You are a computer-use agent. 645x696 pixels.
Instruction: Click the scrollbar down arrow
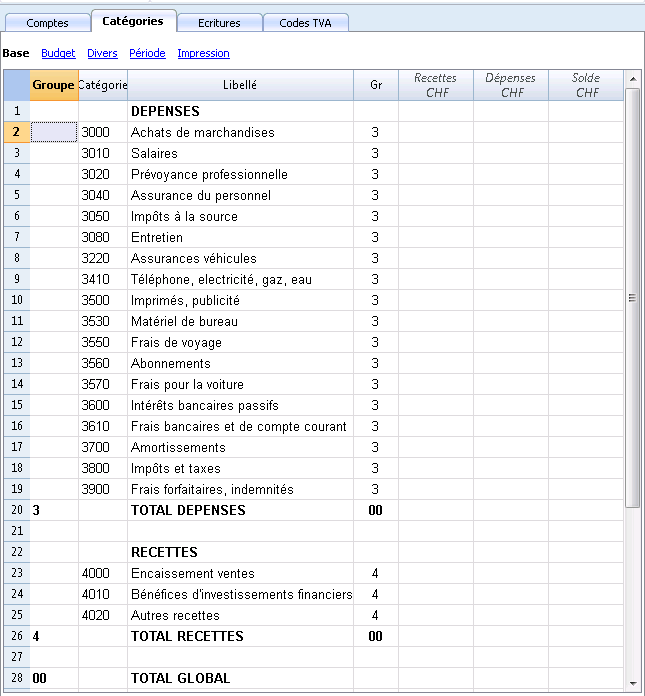click(x=633, y=684)
